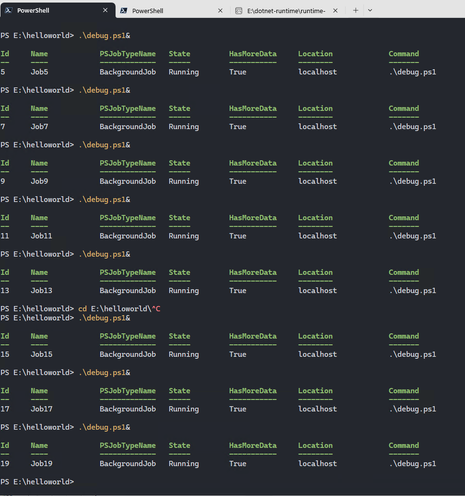The image size is (465, 496).
Task: Click the Job19 name in output
Action: click(42, 464)
